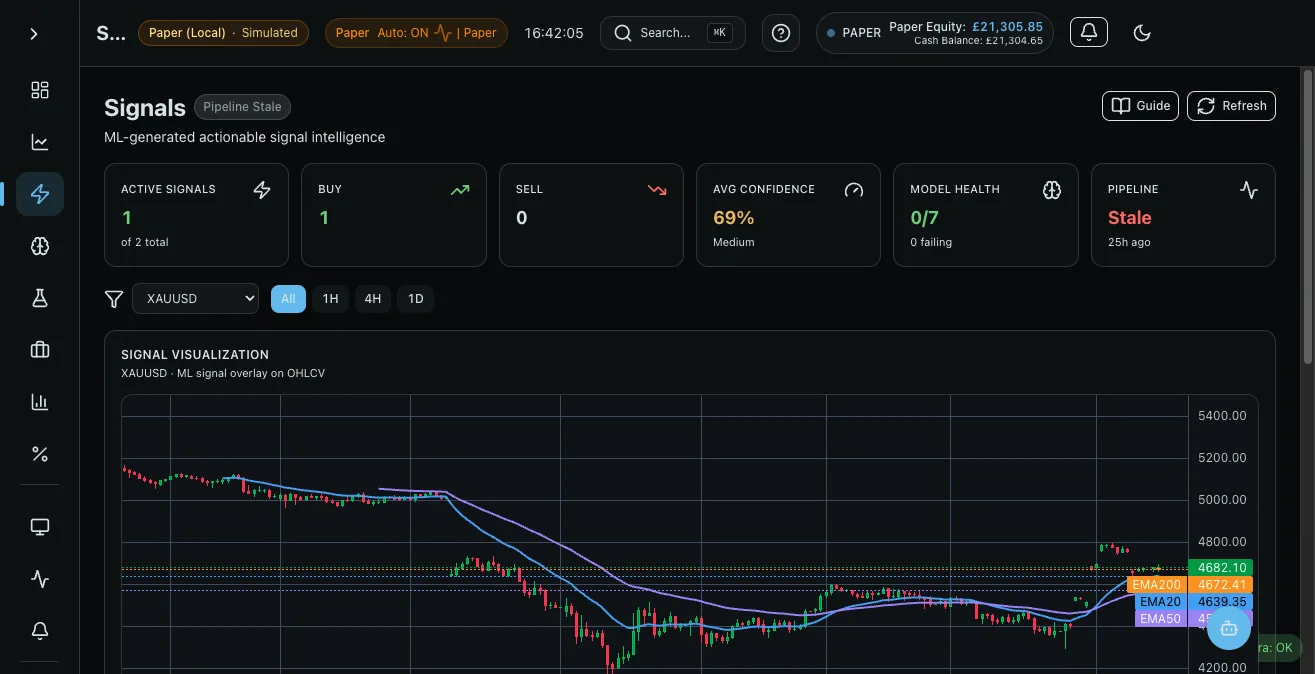This screenshot has height=674, width=1315.
Task: Click the 16:42:05 clock display
Action: point(554,33)
